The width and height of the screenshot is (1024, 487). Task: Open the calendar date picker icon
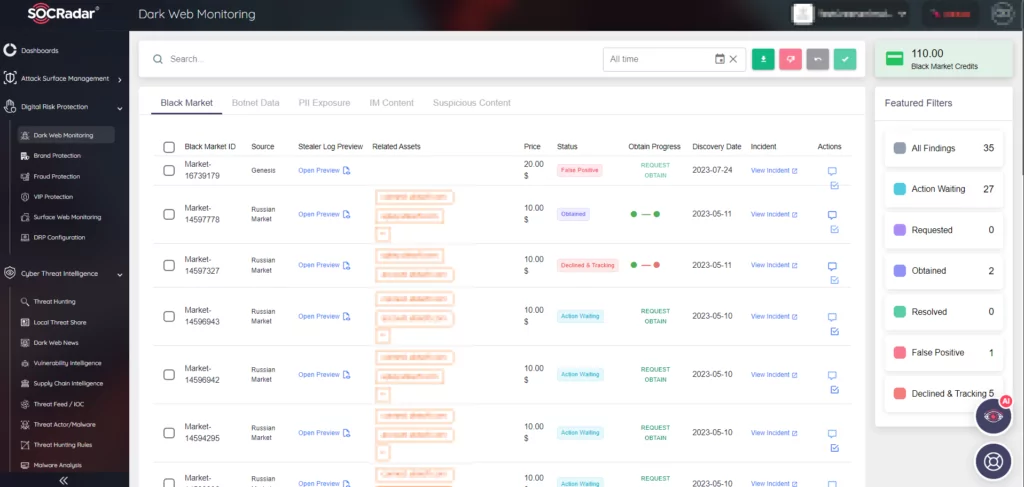tap(720, 59)
